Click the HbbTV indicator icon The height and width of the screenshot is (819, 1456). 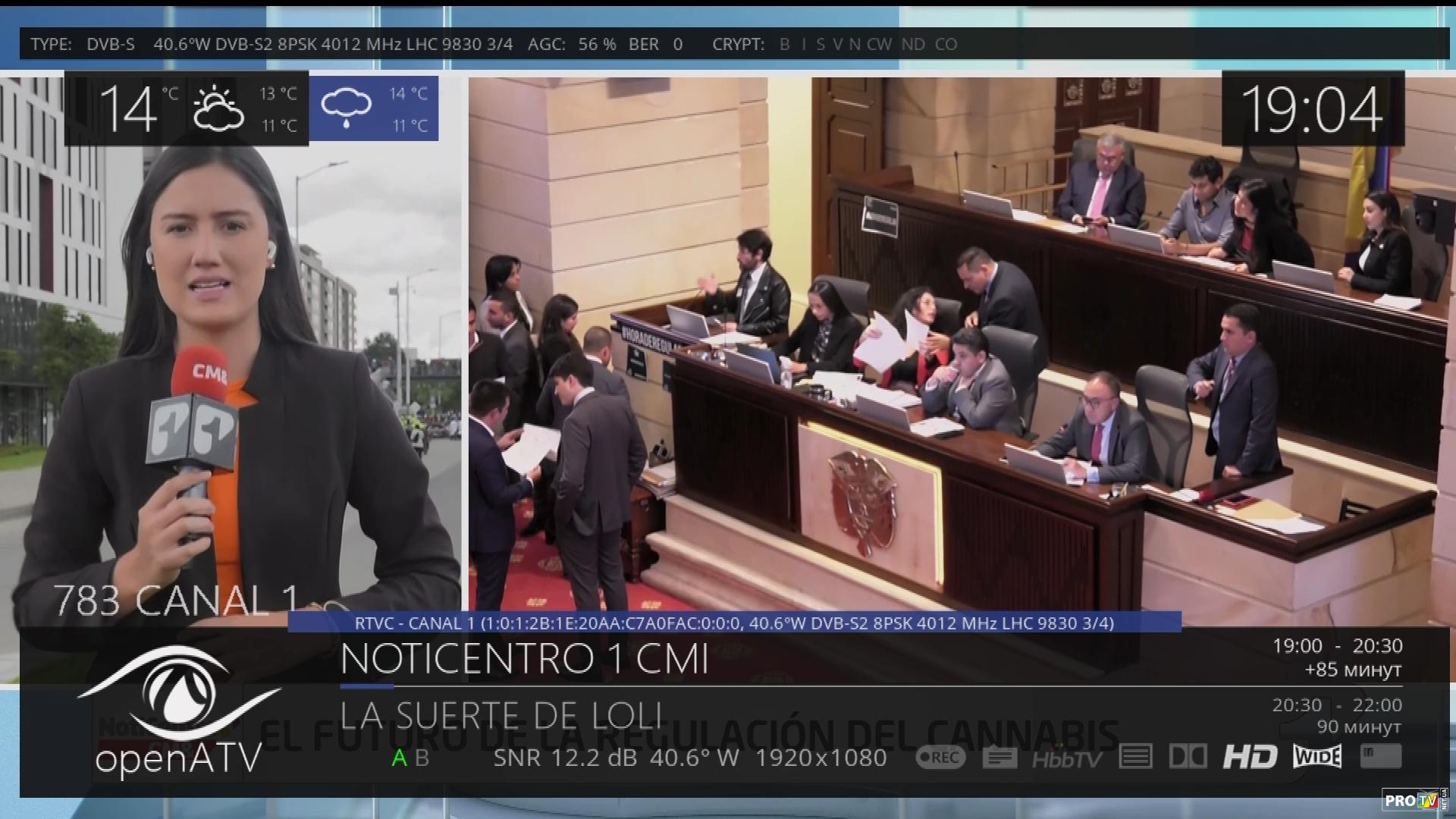[x=1067, y=758]
